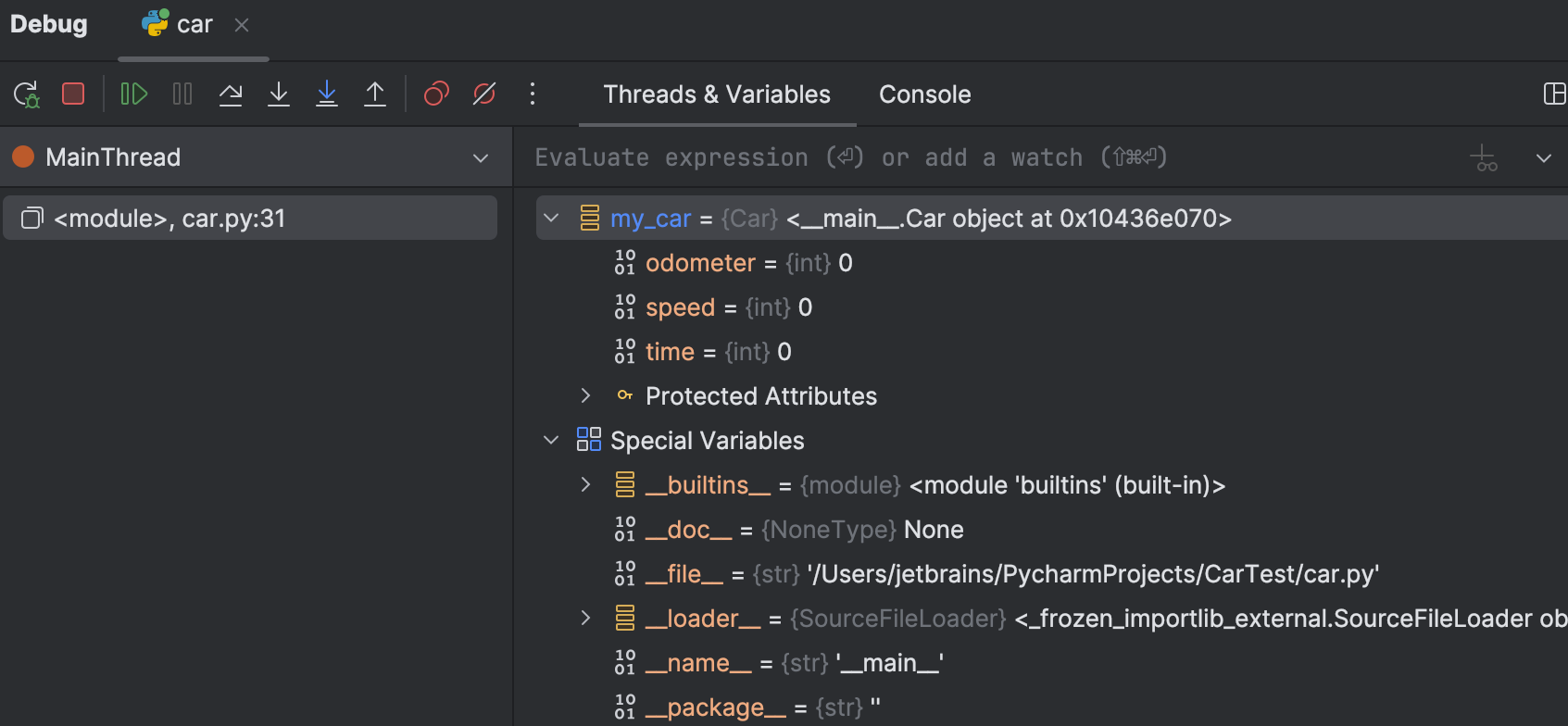Click the add watch icon

point(1484,158)
